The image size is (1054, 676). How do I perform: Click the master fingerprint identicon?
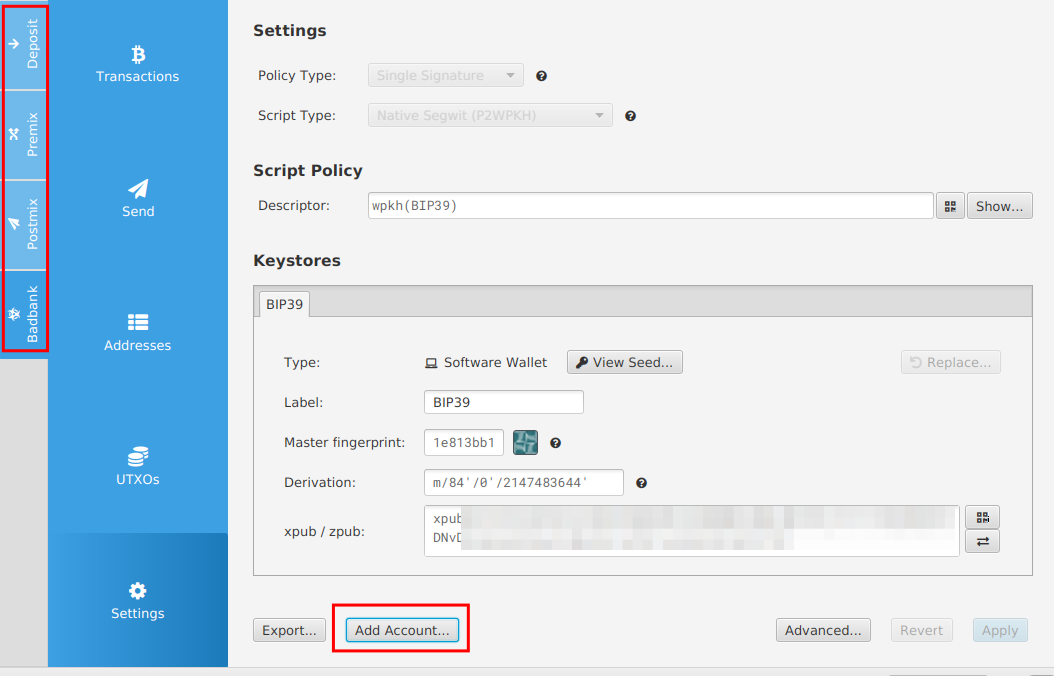[526, 442]
